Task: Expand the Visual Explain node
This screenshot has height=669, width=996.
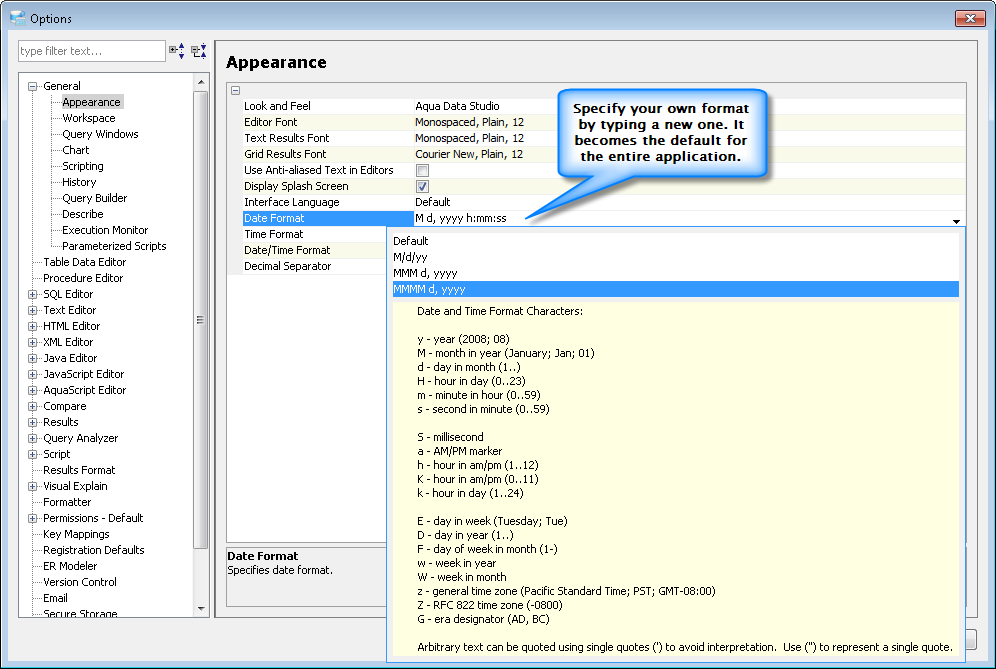Action: point(32,487)
